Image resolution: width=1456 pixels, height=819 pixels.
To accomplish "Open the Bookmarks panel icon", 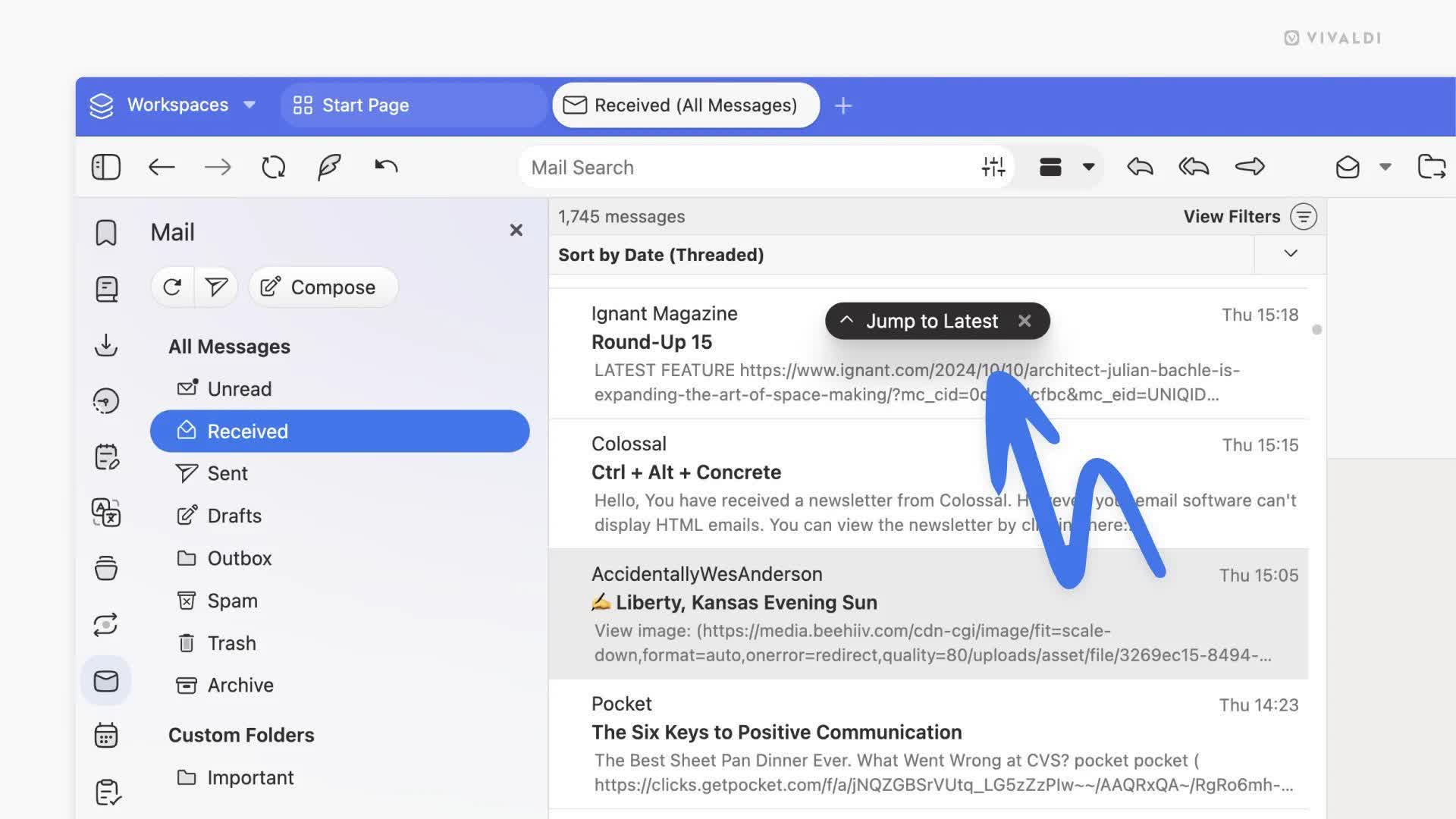I will pos(106,233).
